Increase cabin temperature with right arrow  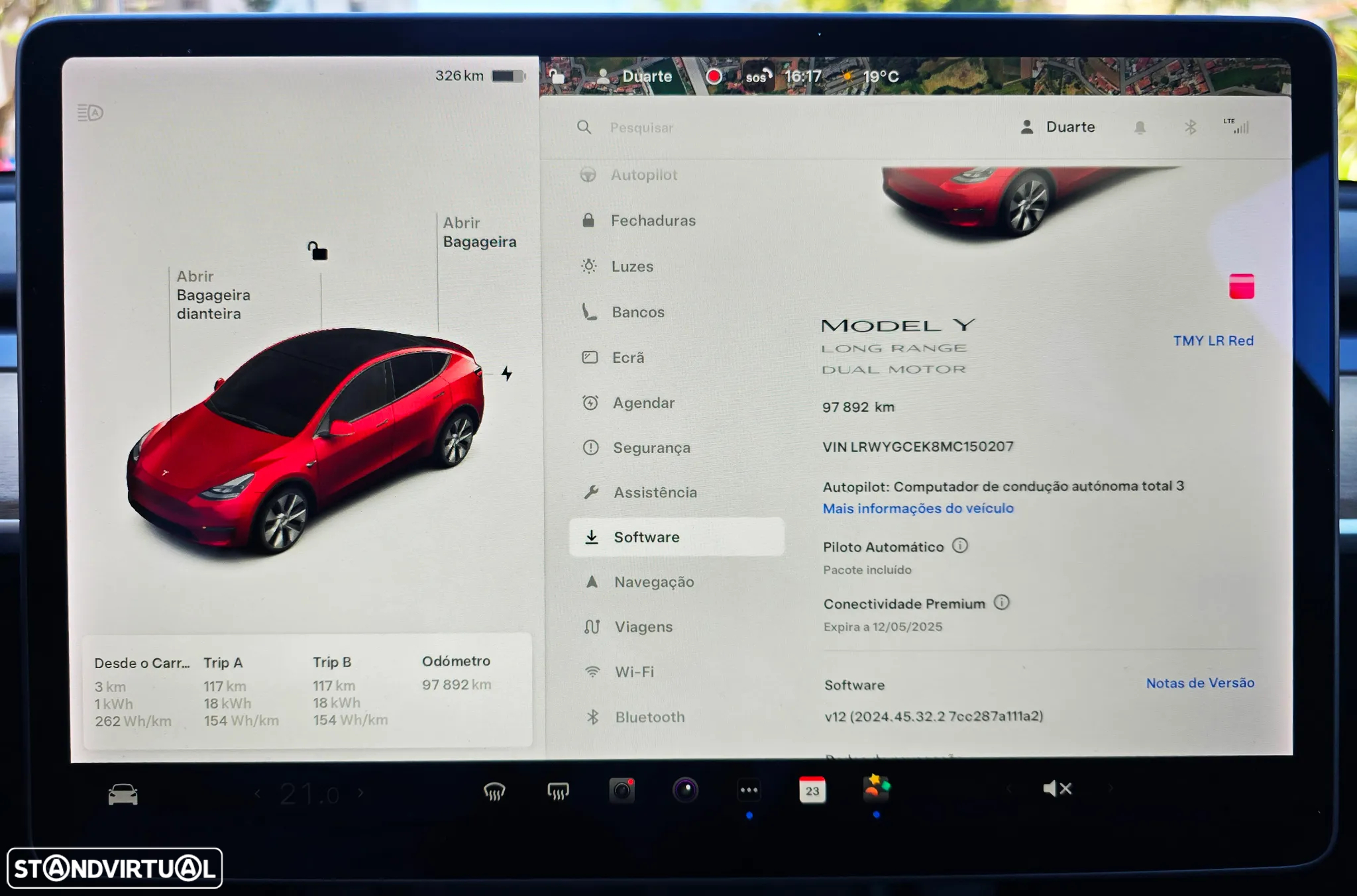point(361,793)
